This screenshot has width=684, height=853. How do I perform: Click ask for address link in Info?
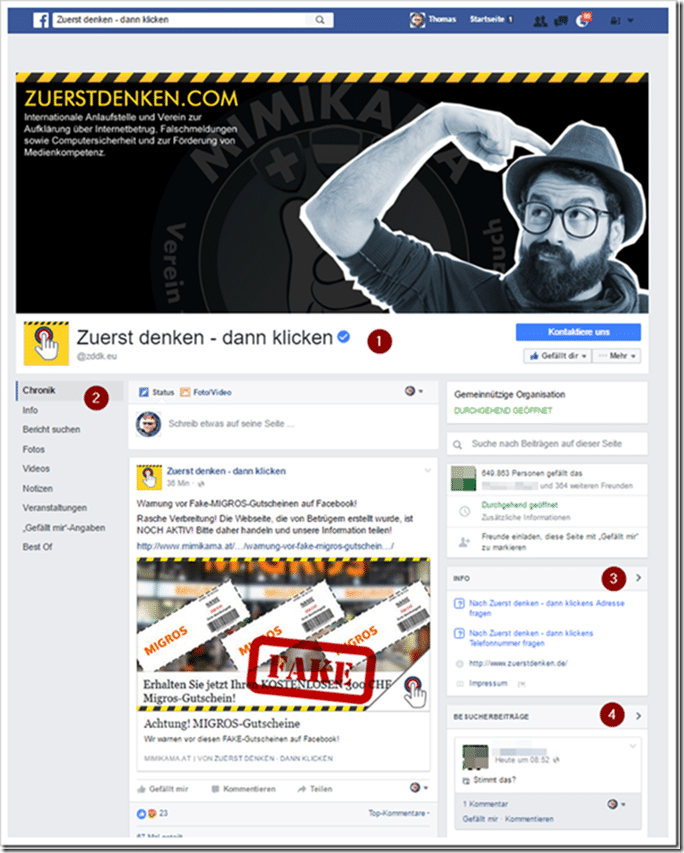546,608
